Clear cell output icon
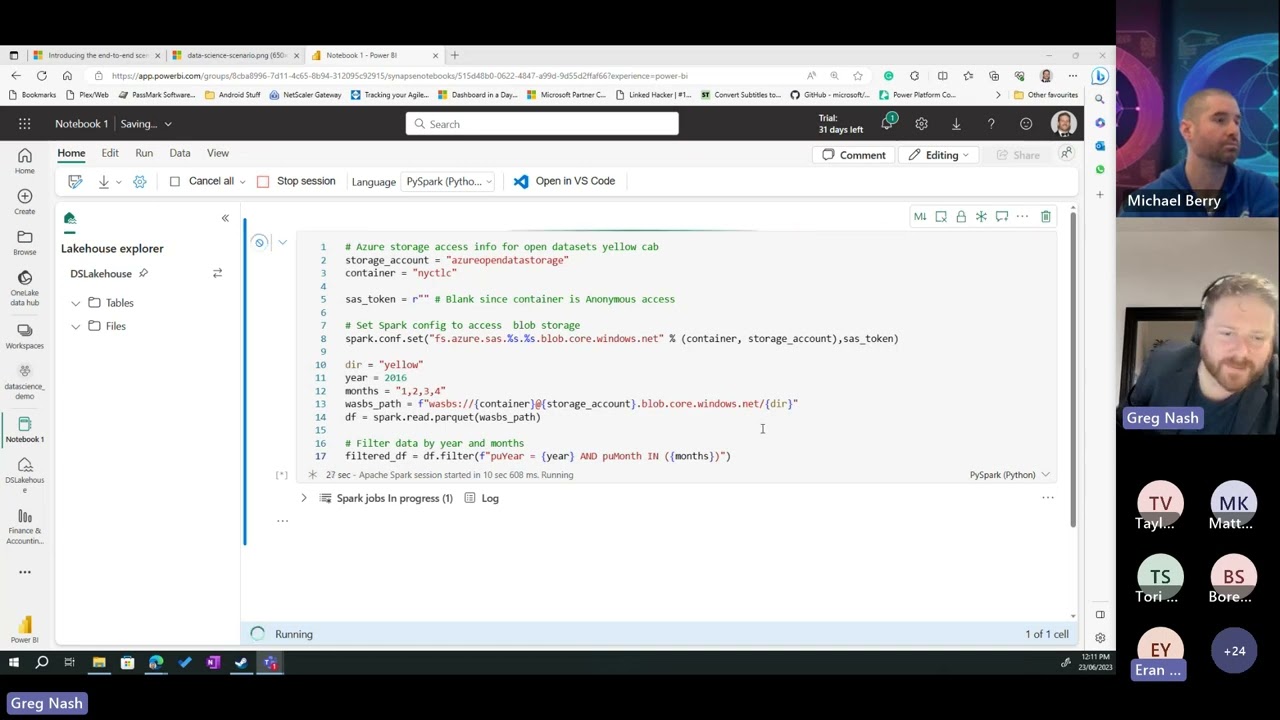This screenshot has width=1280, height=720. (941, 216)
